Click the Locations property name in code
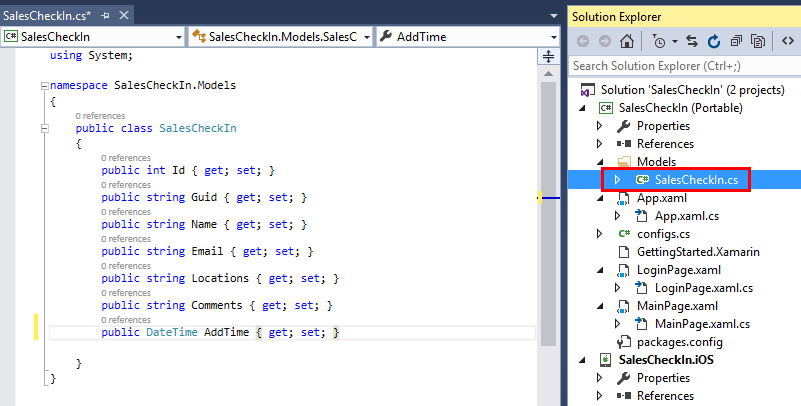 coord(220,278)
